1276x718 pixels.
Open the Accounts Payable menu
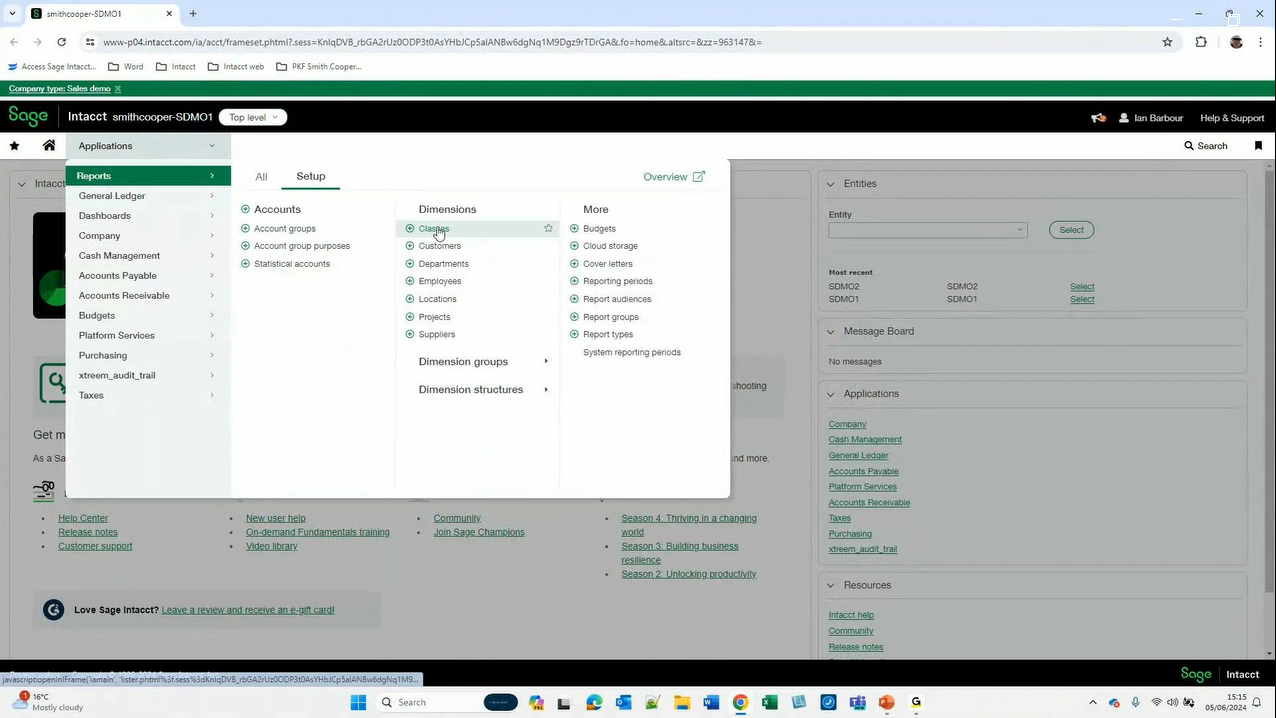pos(148,276)
